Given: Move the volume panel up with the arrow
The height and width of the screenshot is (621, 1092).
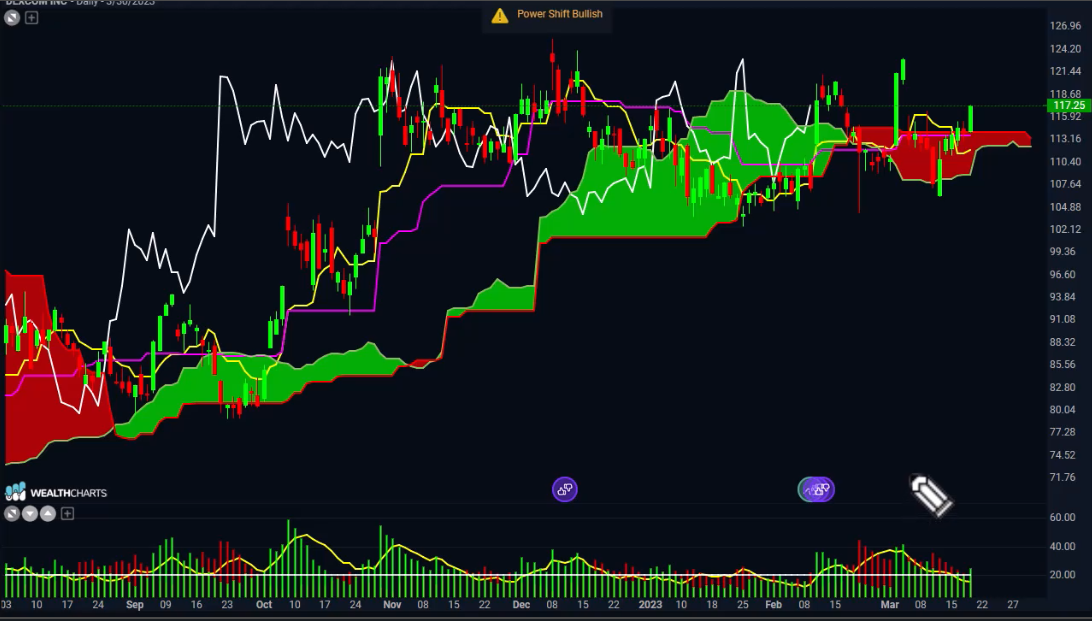Looking at the screenshot, I should pyautogui.click(x=47, y=514).
